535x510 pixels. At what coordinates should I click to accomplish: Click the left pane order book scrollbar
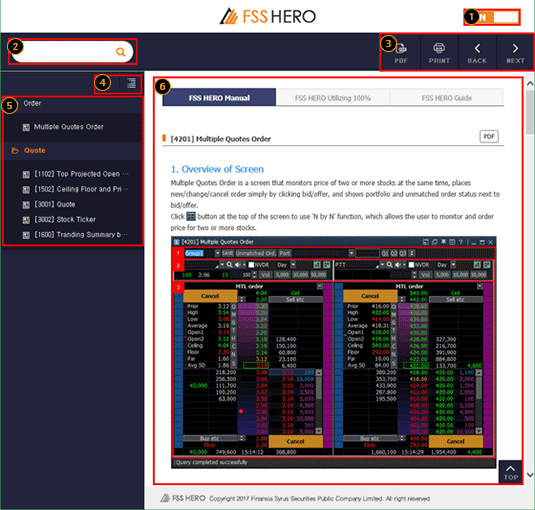[x=319, y=402]
